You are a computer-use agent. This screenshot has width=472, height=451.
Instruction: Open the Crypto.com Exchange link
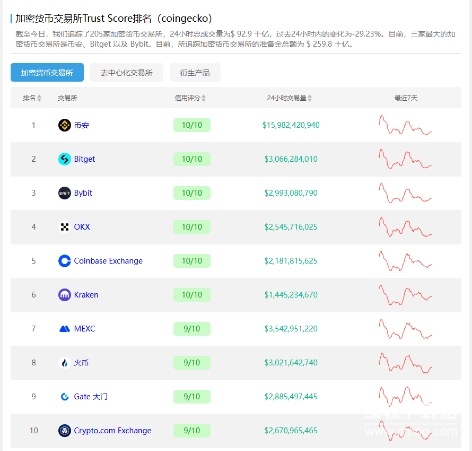pyautogui.click(x=112, y=431)
